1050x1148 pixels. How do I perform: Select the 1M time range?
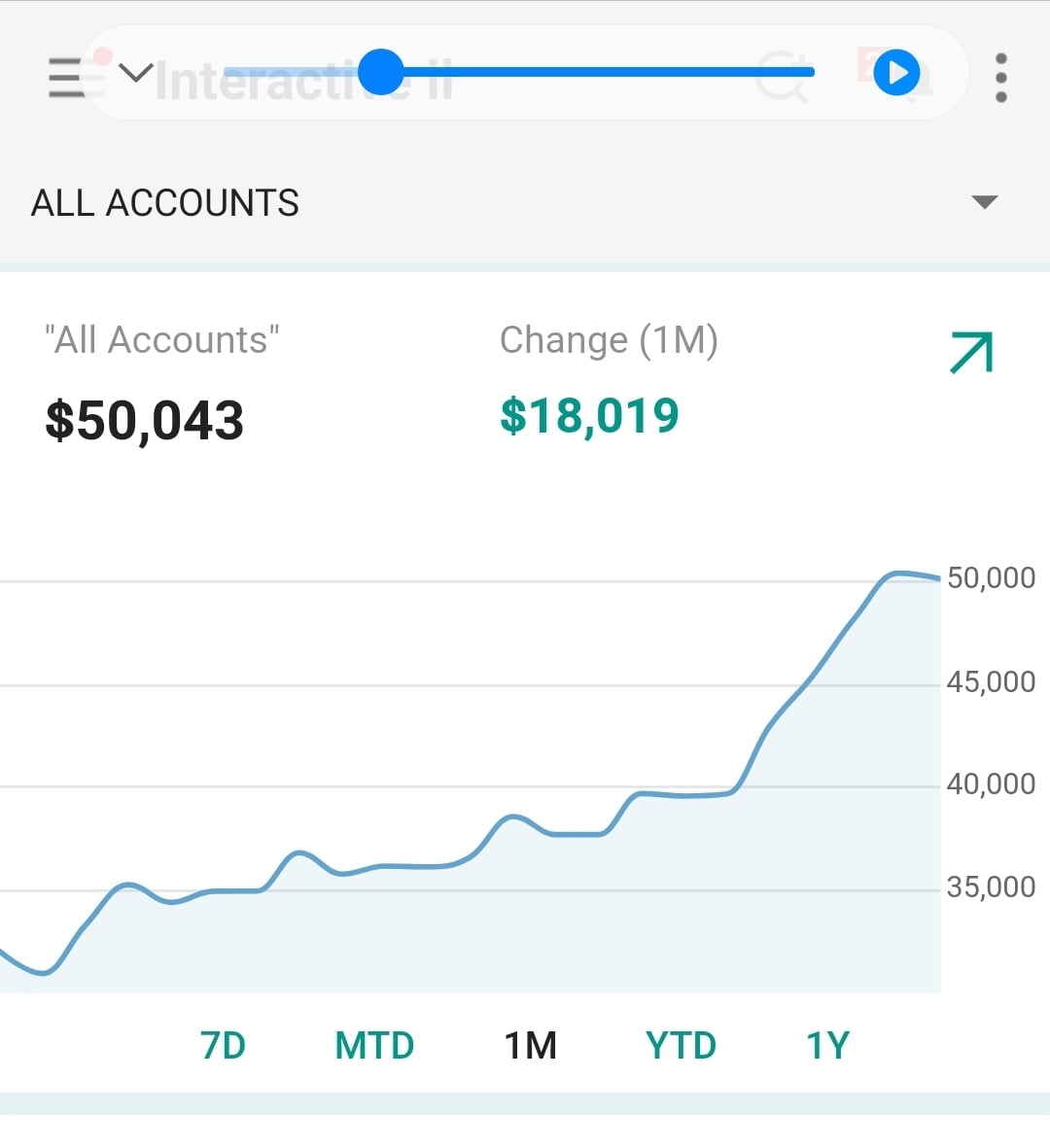coord(531,1045)
